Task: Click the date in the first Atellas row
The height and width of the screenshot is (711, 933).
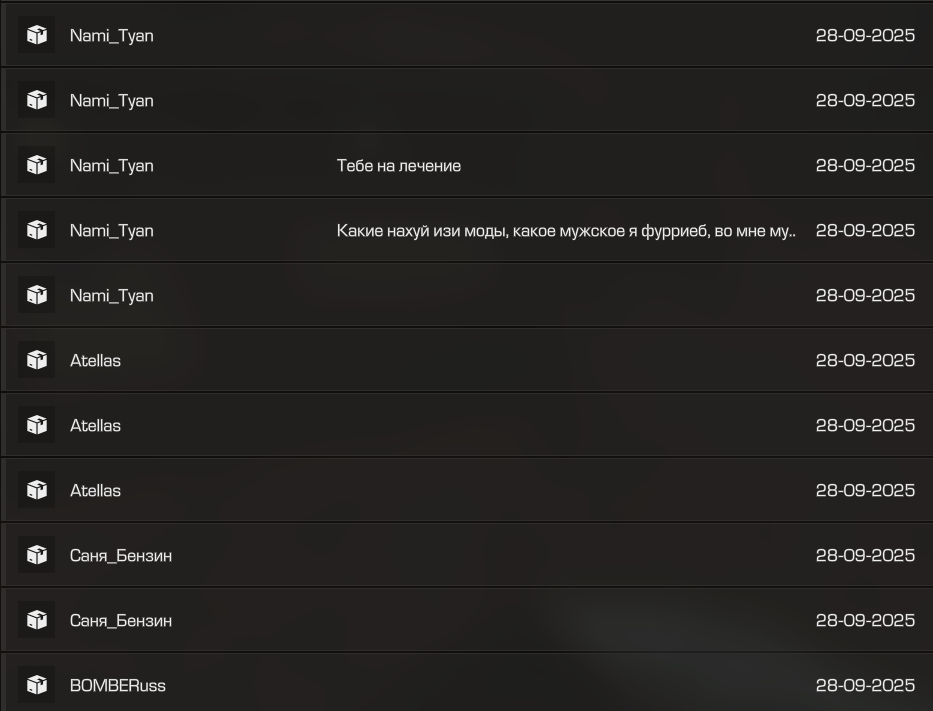Action: pos(865,361)
